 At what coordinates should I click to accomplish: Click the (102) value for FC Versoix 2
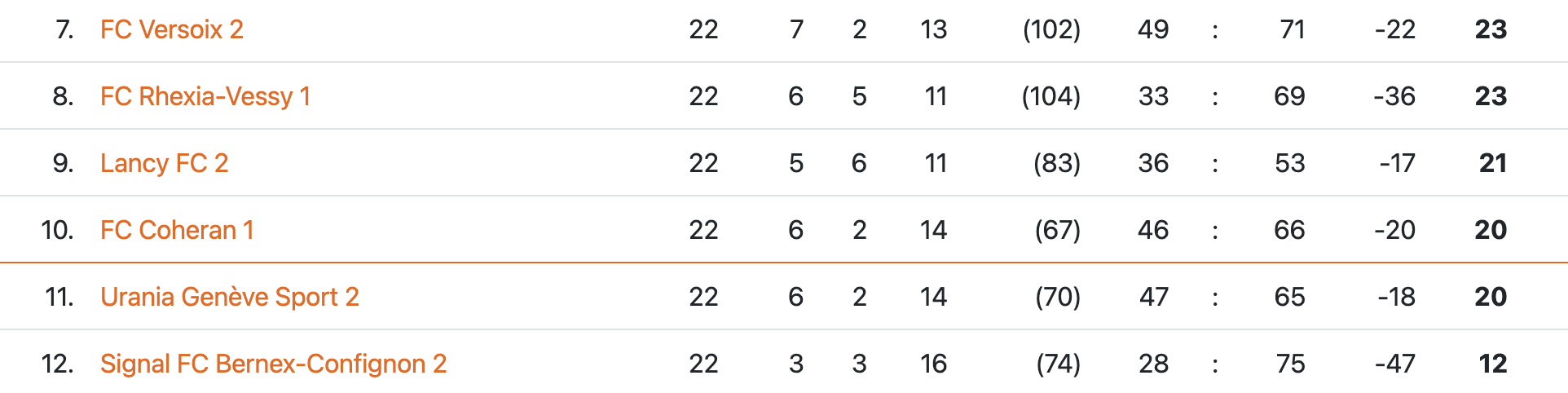pos(1051,30)
